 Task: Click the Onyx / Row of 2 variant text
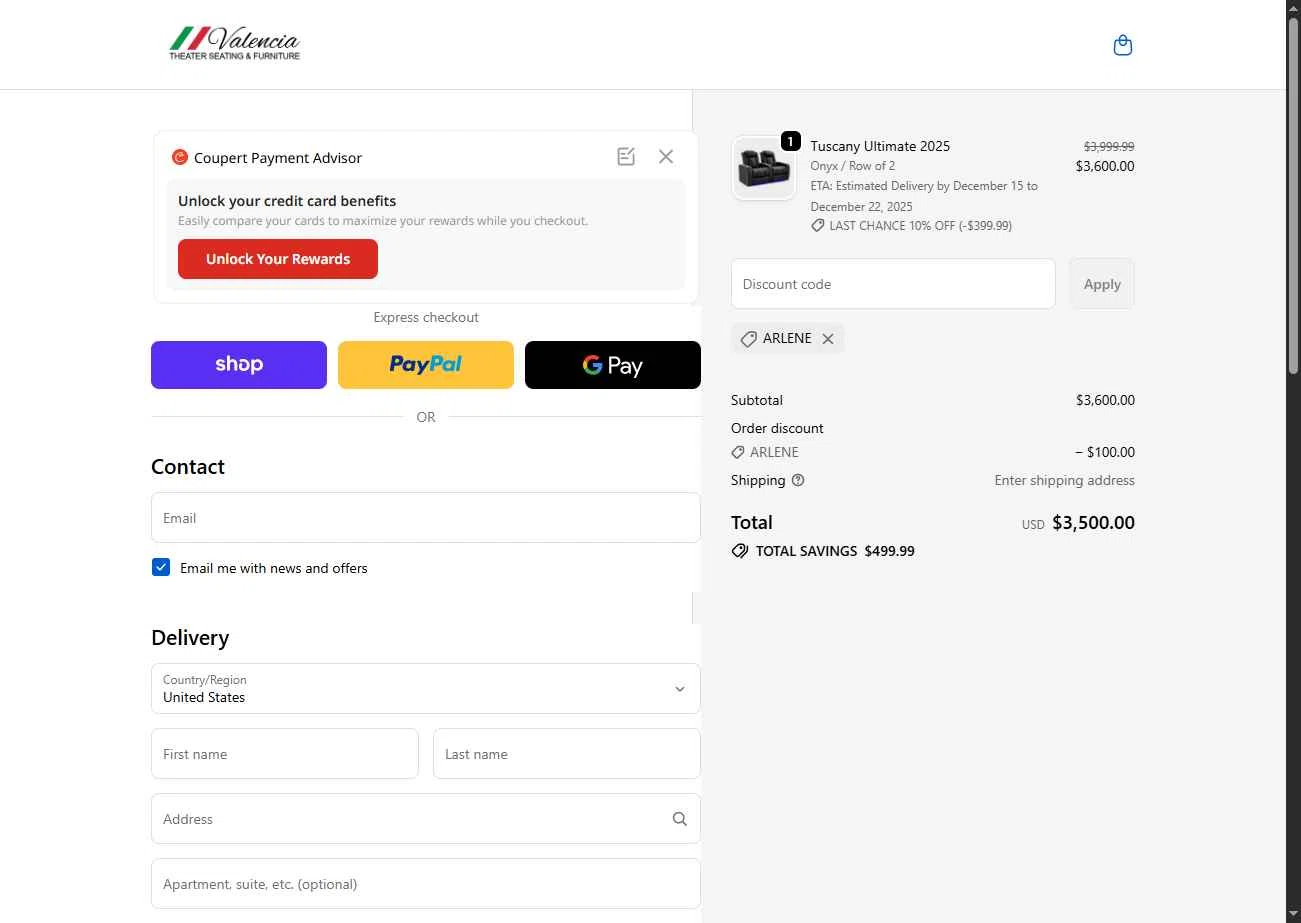852,166
